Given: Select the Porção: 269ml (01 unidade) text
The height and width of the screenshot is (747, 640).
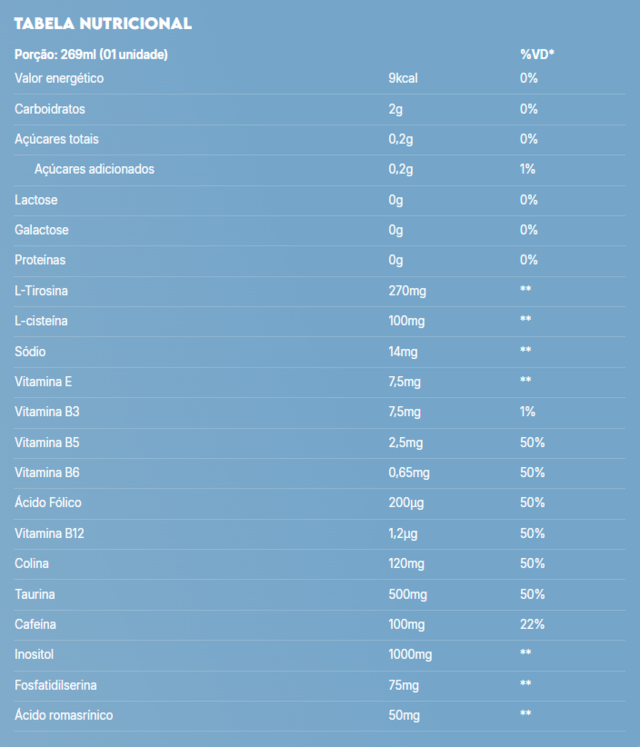Looking at the screenshot, I should [91, 55].
